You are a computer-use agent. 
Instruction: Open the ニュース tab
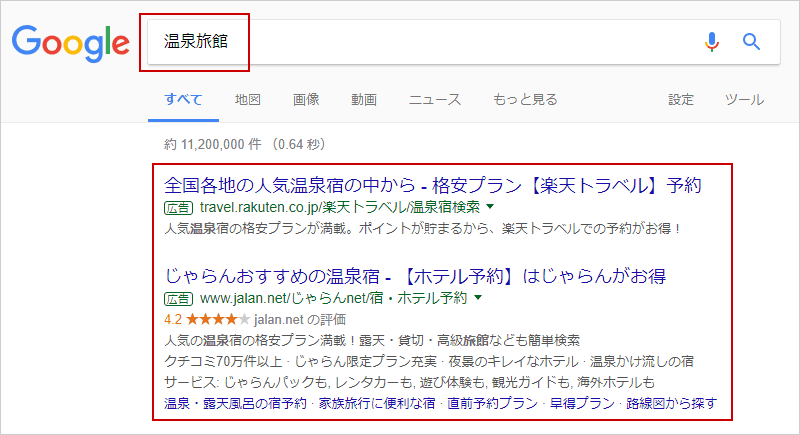click(435, 99)
